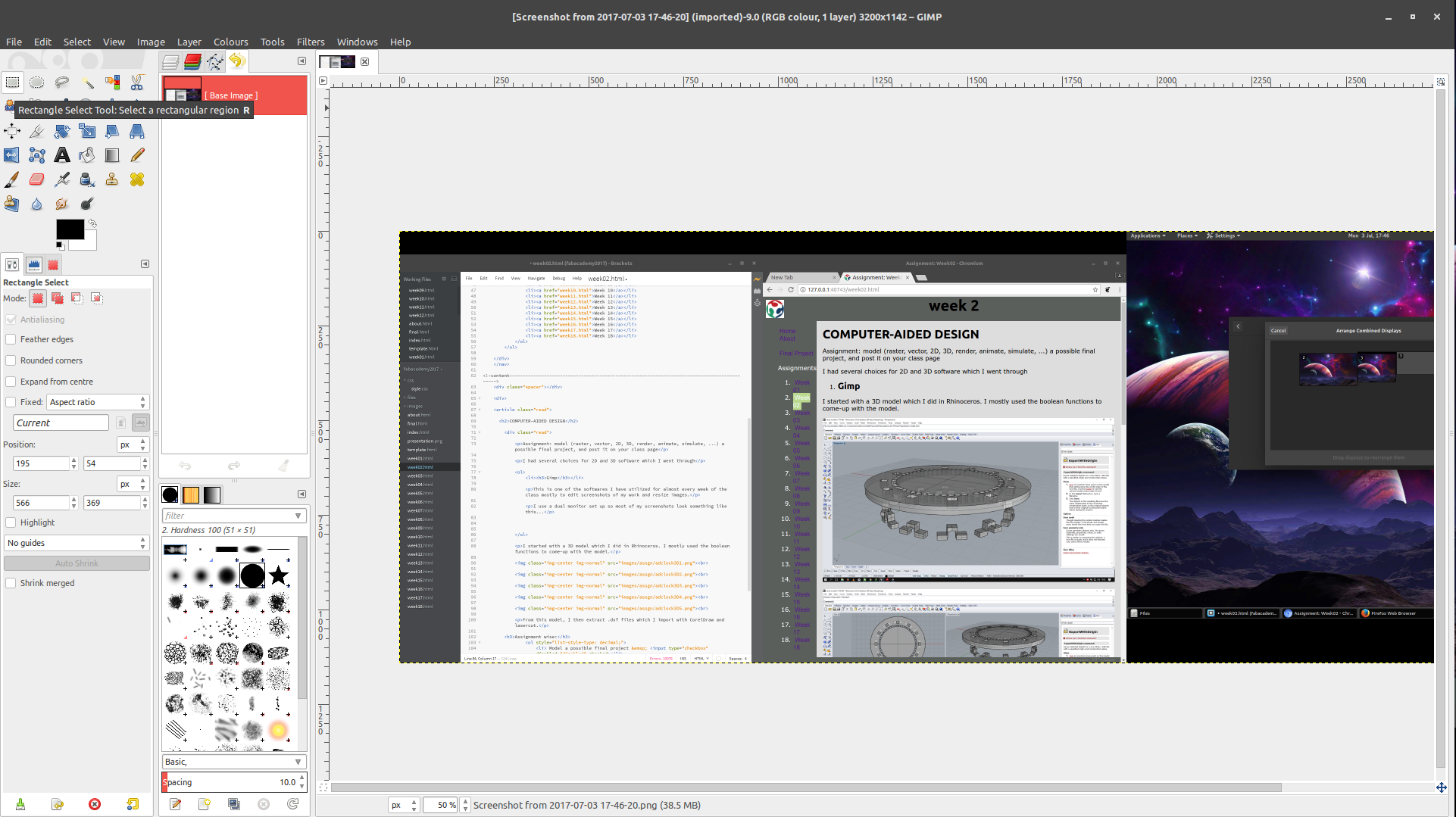Select the Ellipse Select tool

[37, 82]
